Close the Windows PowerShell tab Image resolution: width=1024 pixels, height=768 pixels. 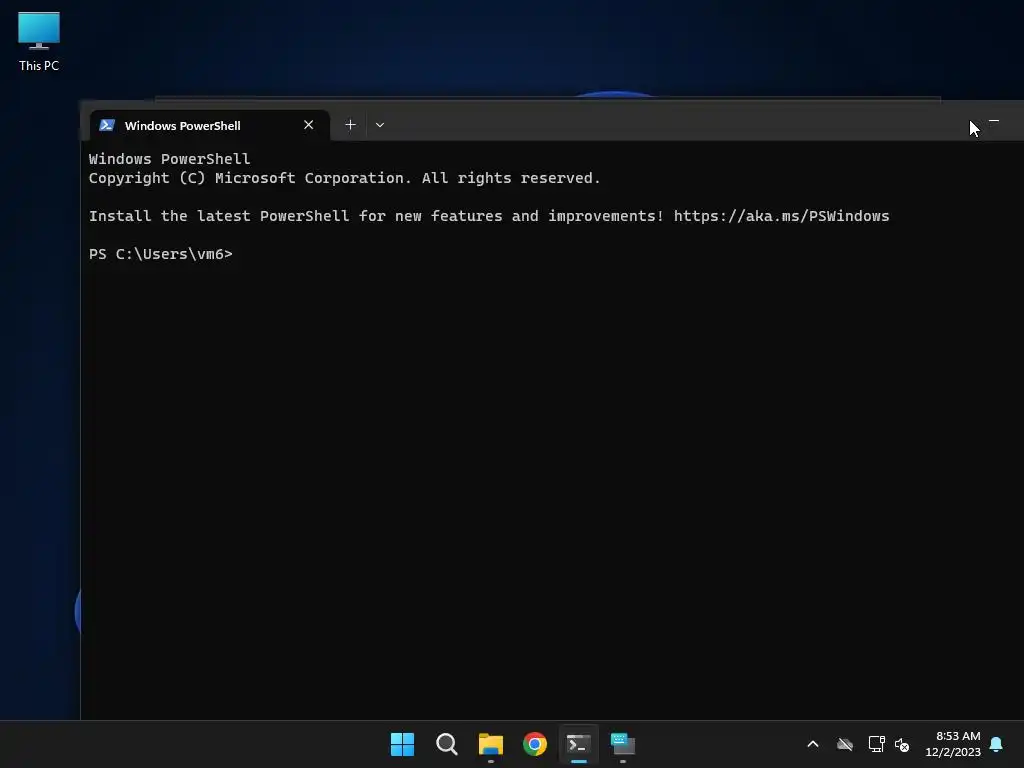[x=308, y=125]
